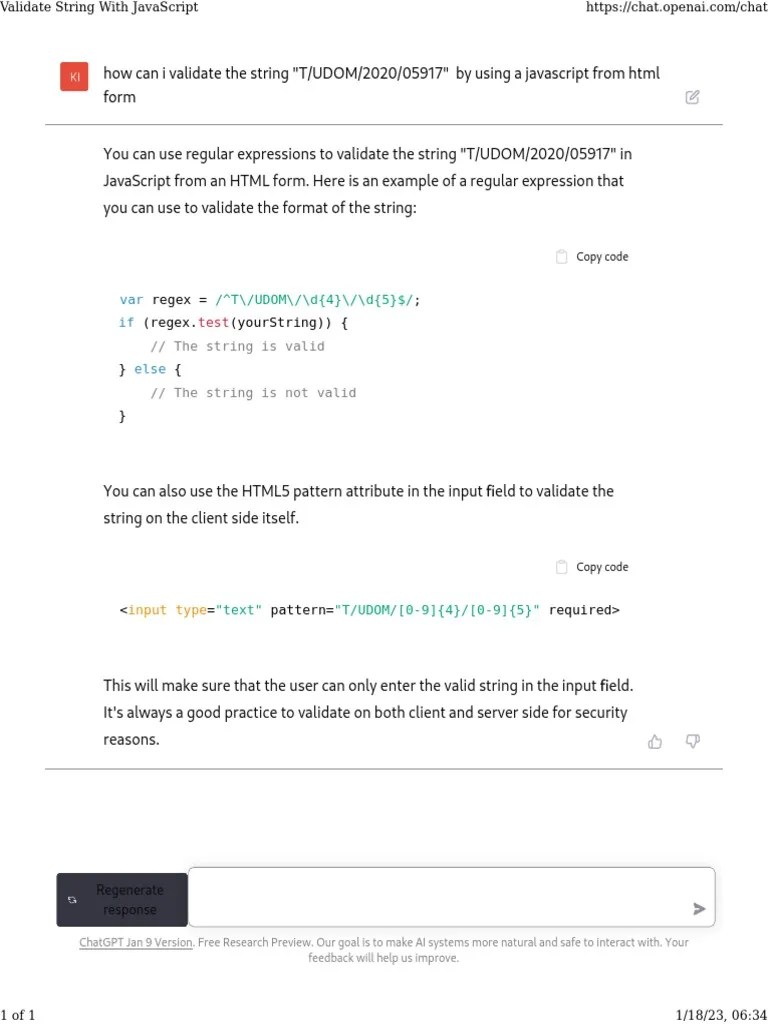
Task: Give the response a thumbs down
Action: [693, 741]
